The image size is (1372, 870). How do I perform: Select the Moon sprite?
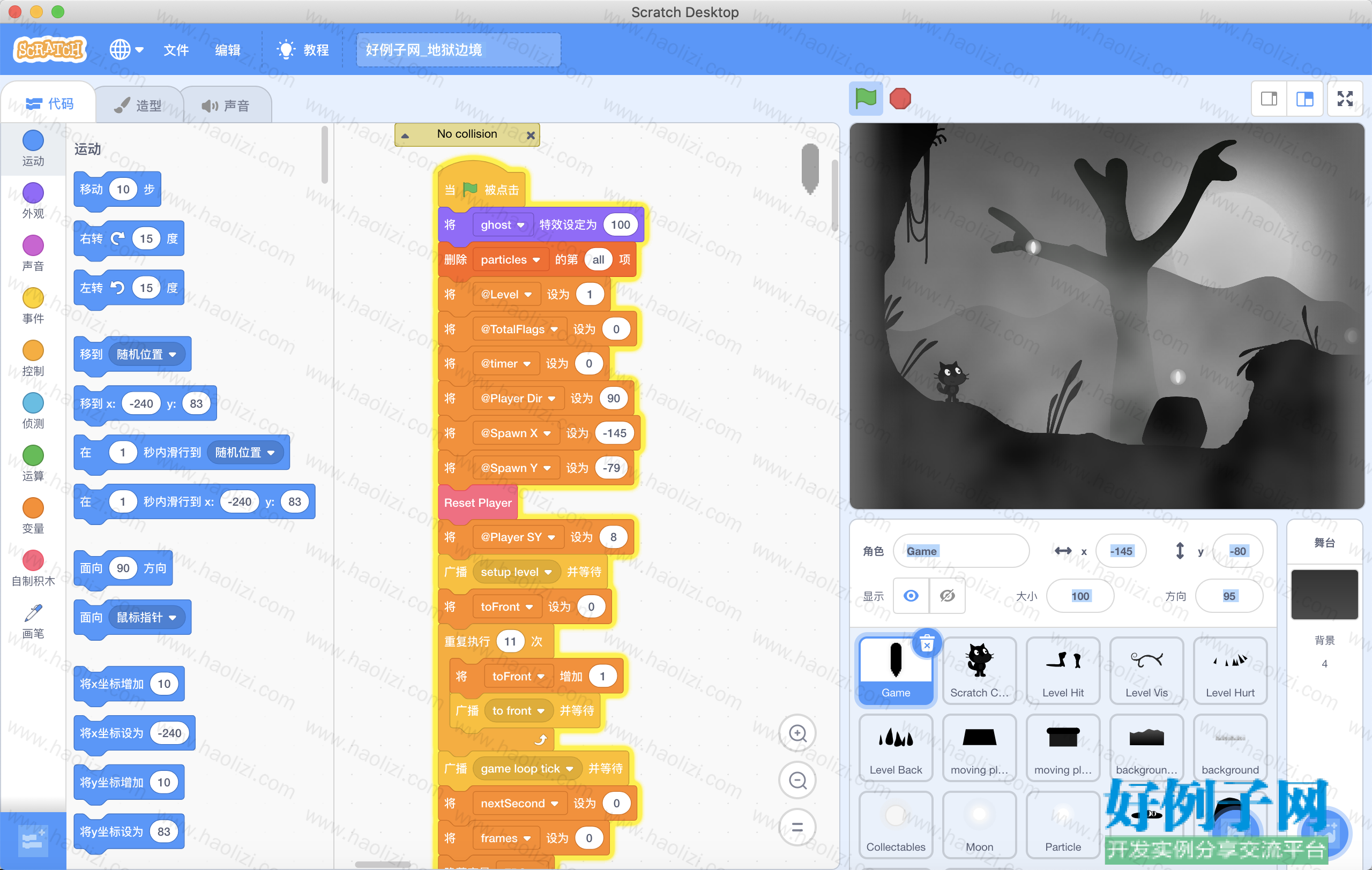coord(980,824)
